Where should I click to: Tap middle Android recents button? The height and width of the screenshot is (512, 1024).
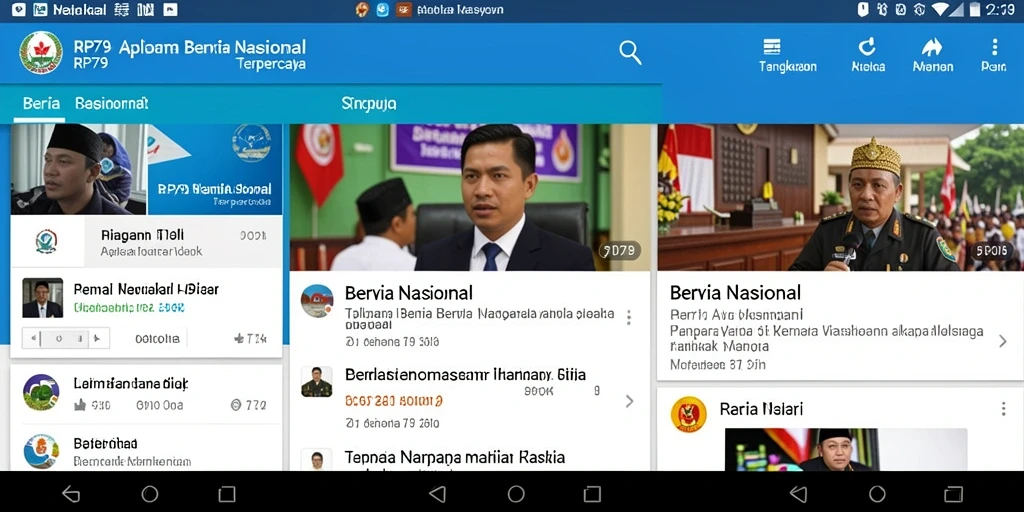click(592, 494)
